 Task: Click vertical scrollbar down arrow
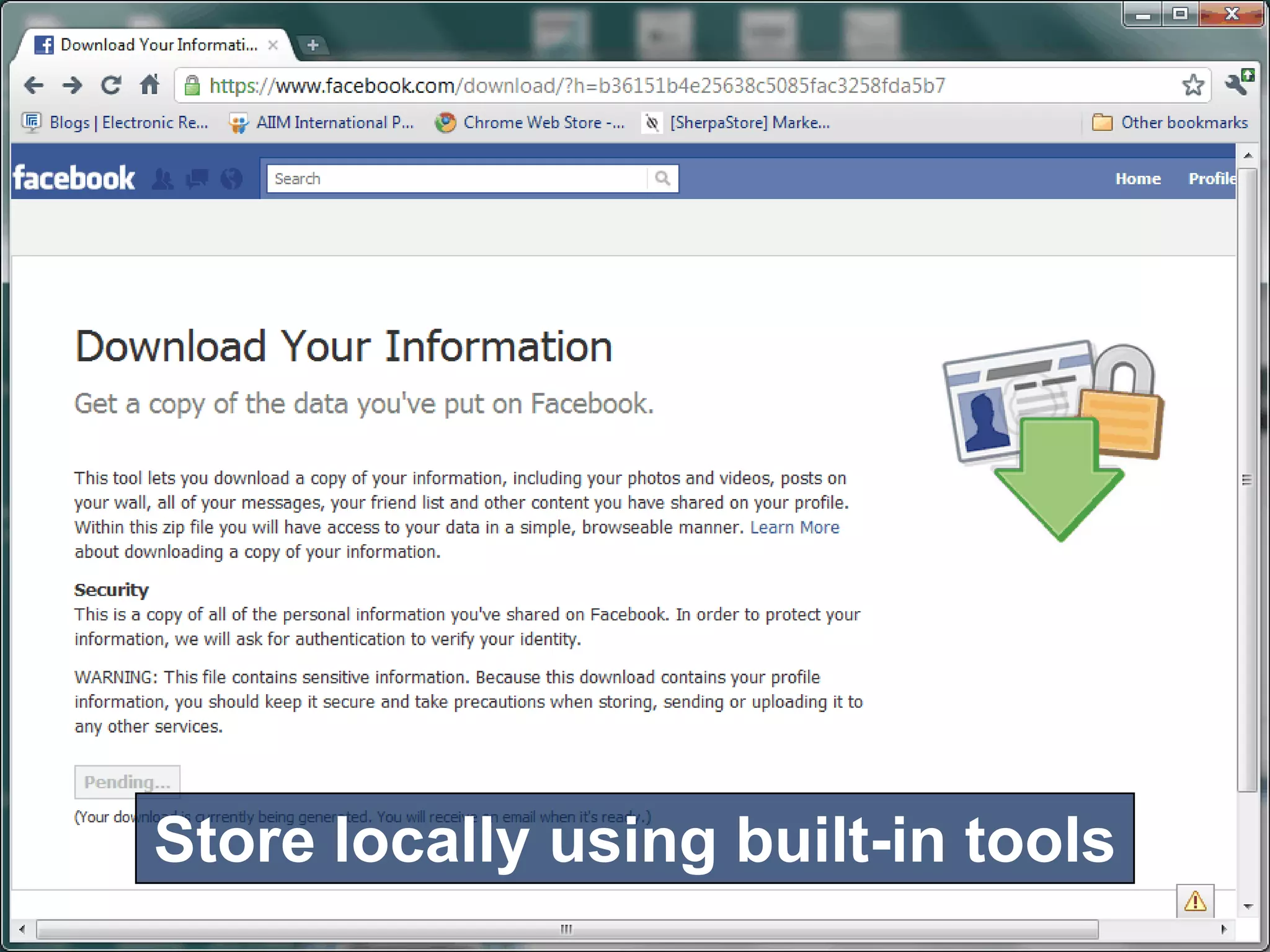pos(1248,907)
